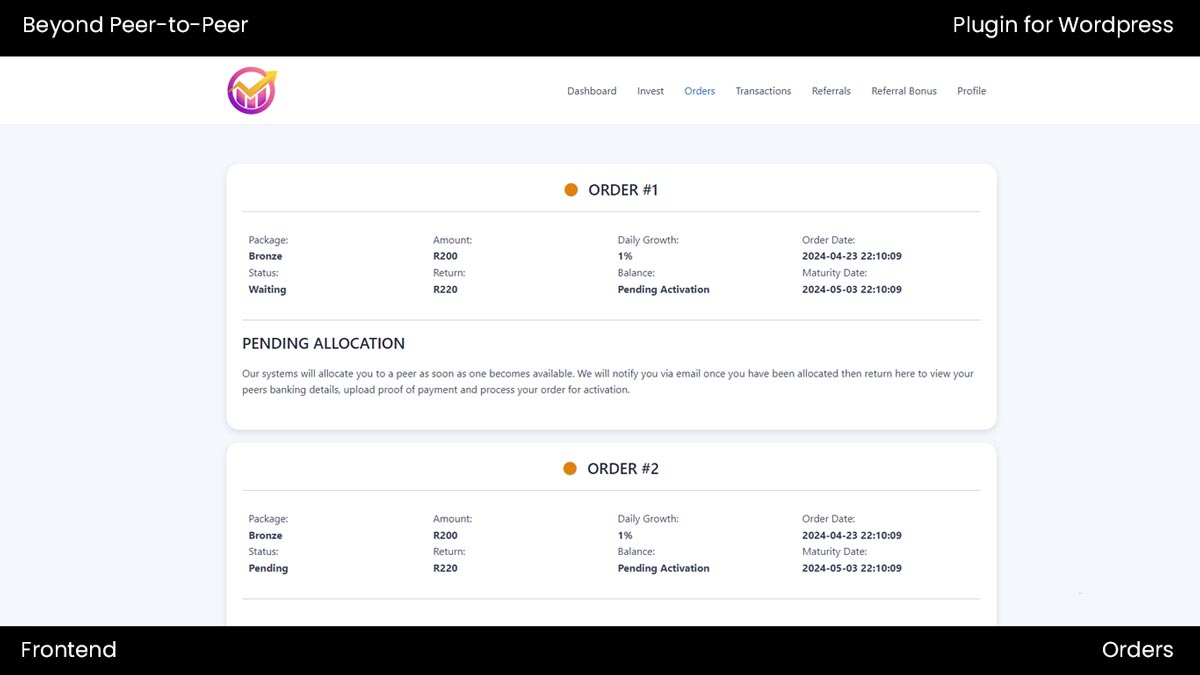
Task: Click the orange status dot beside ORDER #1
Action: (570, 189)
